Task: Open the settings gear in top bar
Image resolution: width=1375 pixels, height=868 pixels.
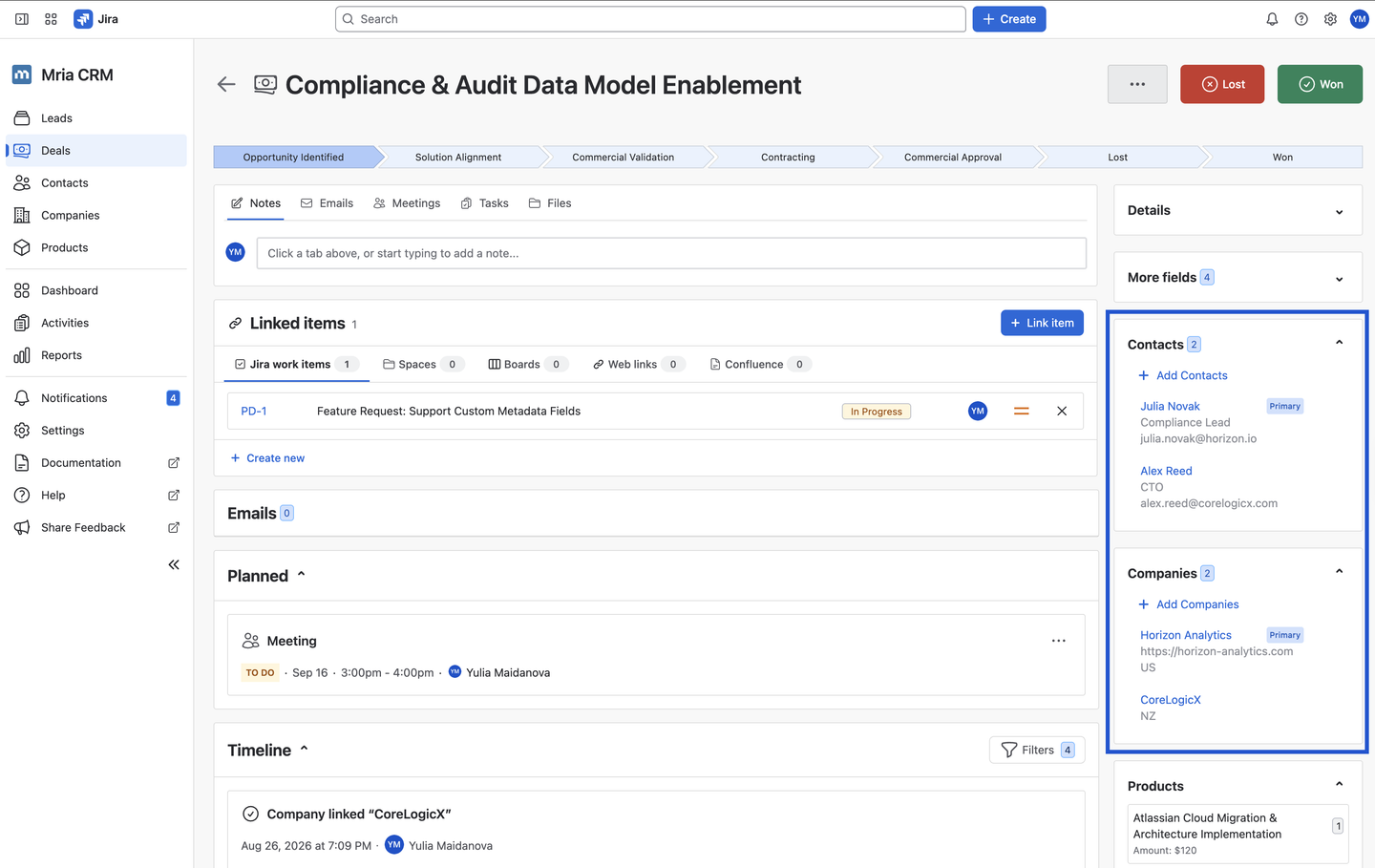Action: [x=1330, y=19]
